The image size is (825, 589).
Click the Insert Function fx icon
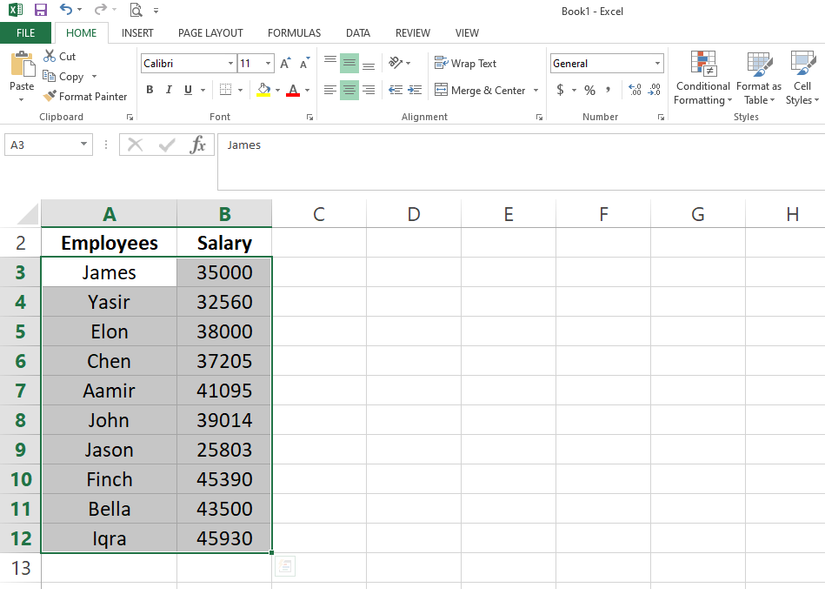198,145
